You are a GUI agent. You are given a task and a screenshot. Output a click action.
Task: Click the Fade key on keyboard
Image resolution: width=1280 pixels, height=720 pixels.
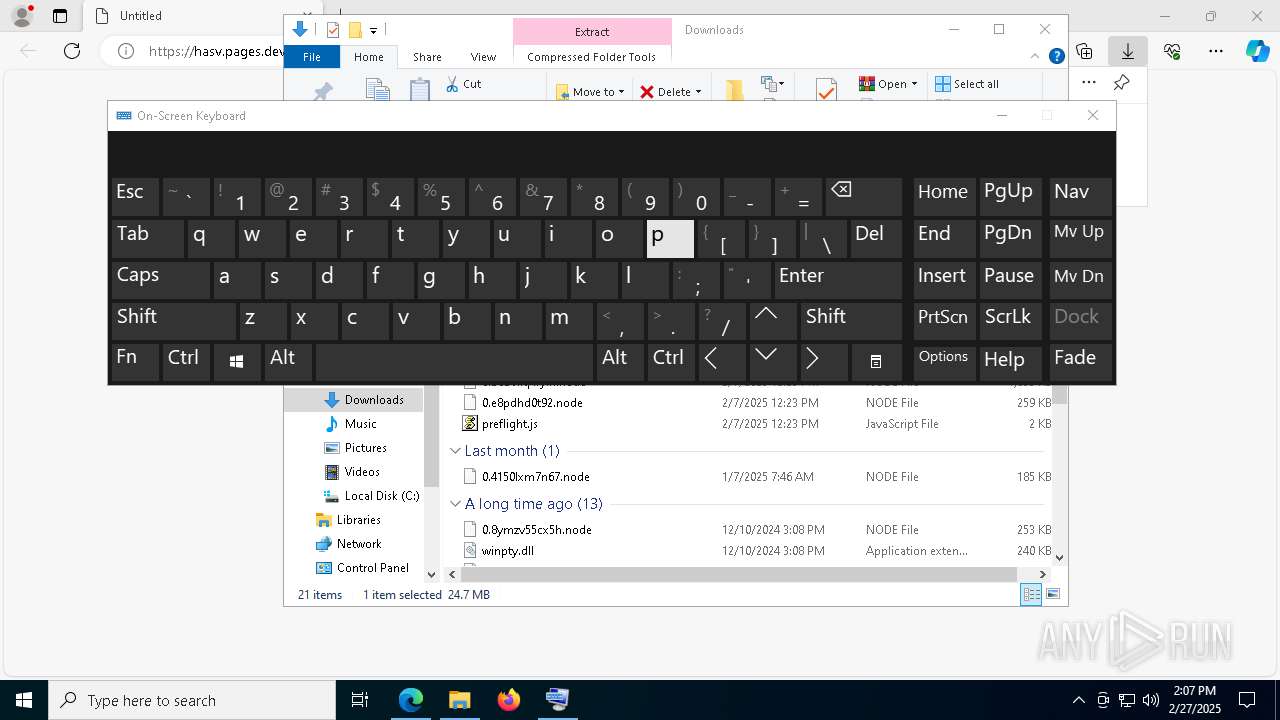click(1080, 361)
